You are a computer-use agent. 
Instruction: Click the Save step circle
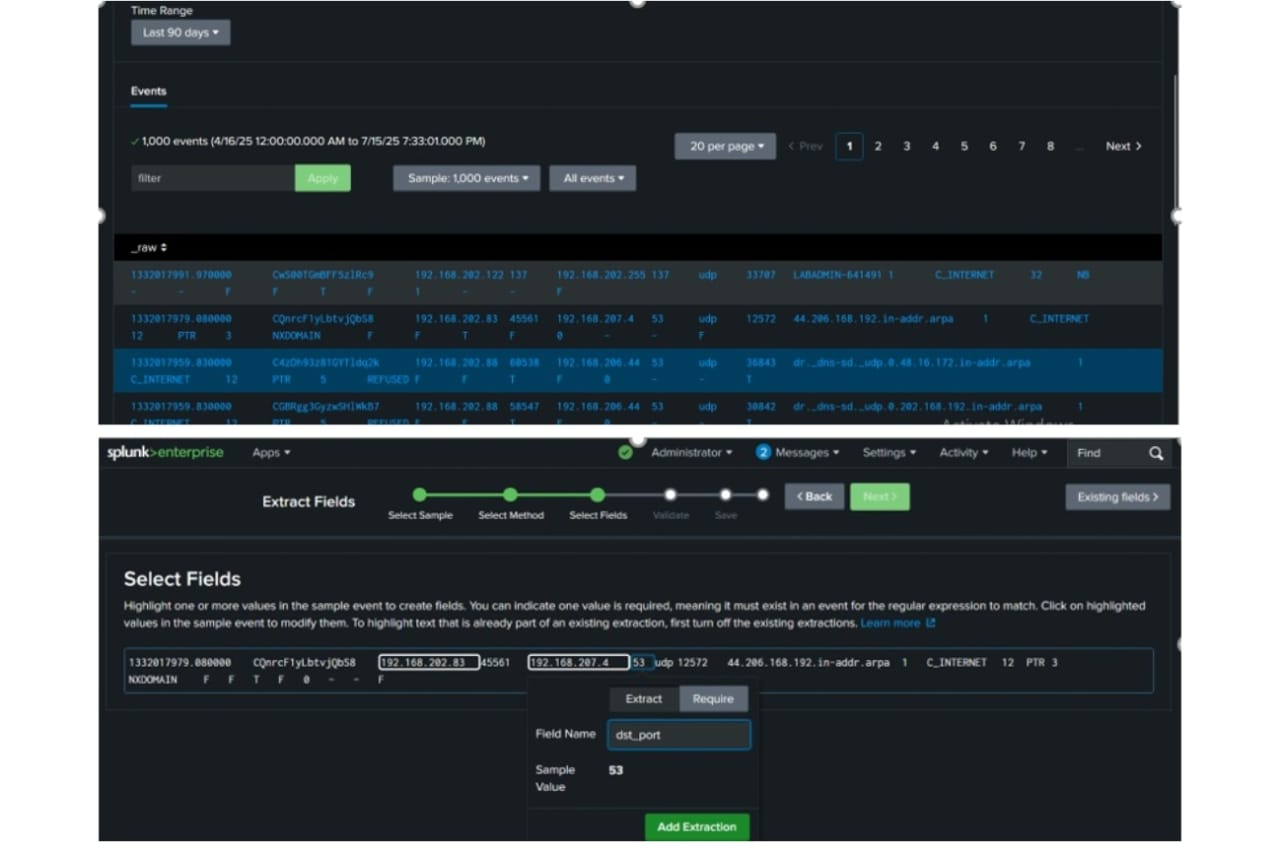pos(725,494)
